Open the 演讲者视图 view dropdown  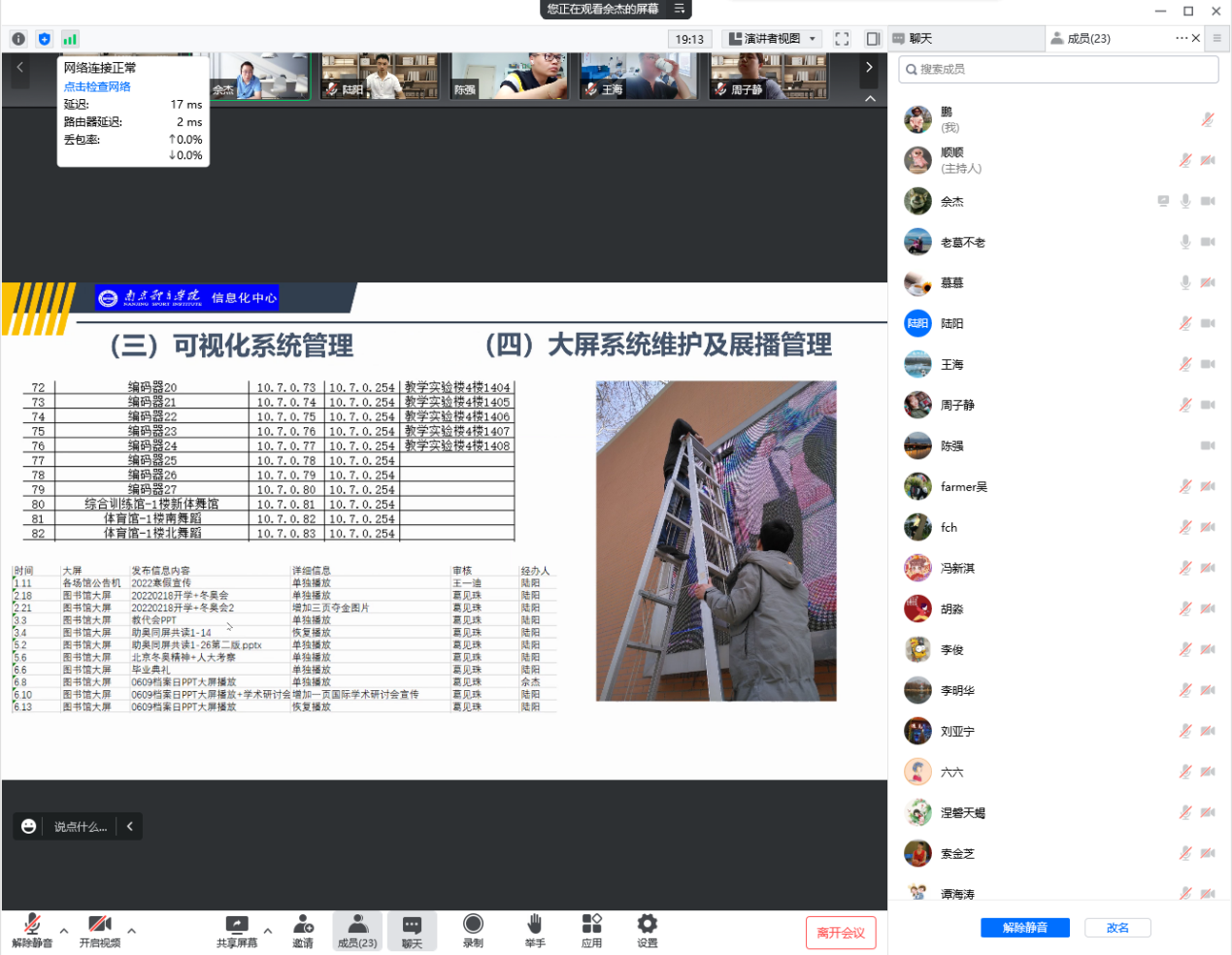point(773,39)
